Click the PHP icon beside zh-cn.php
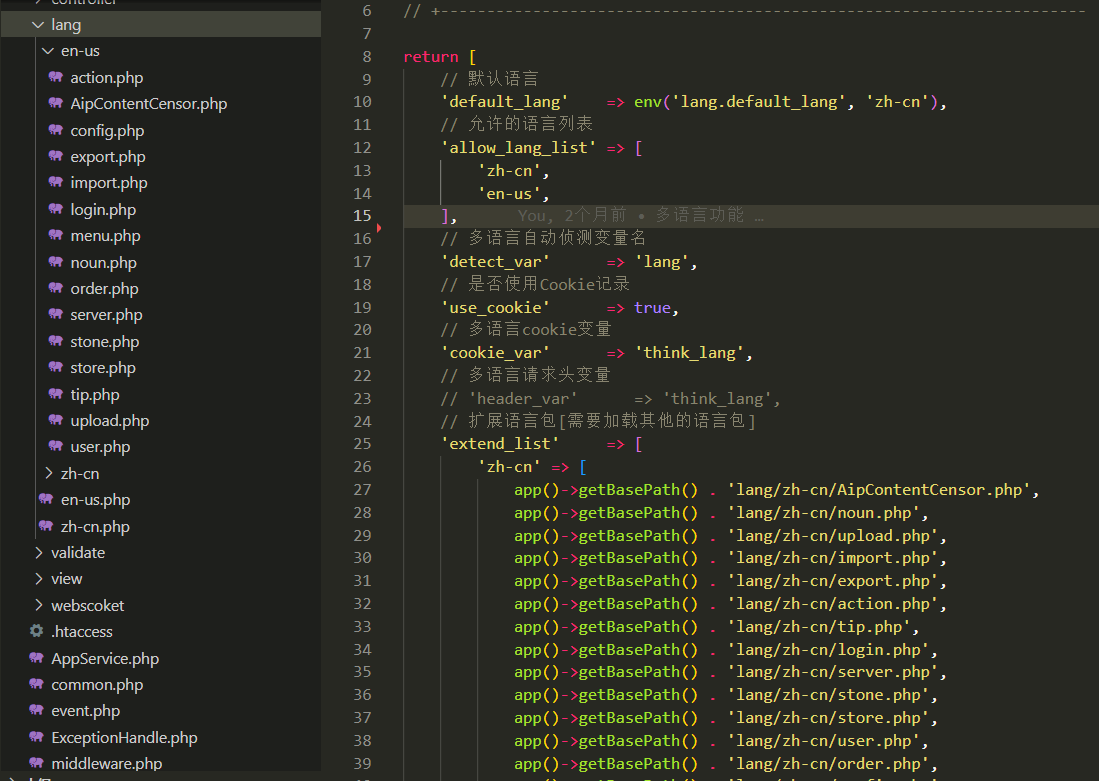 [x=46, y=526]
